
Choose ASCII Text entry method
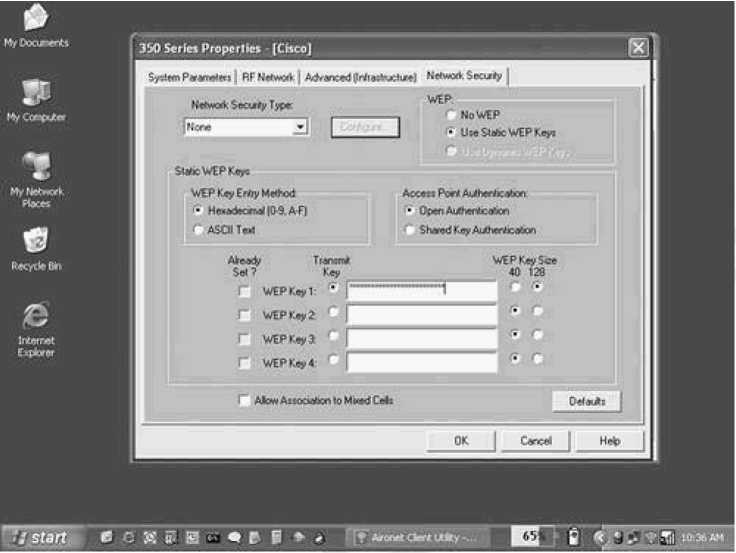click(x=198, y=230)
